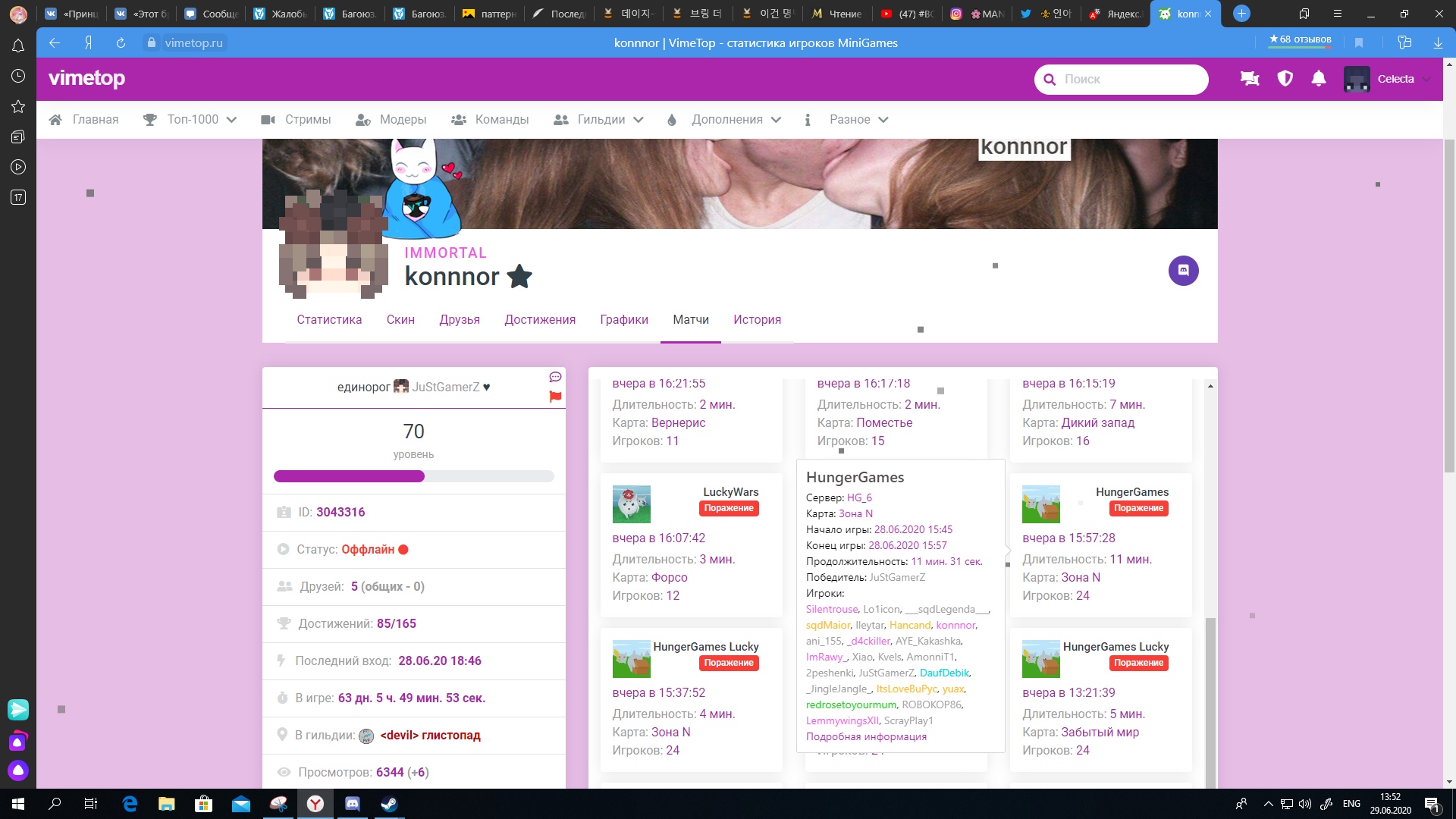This screenshot has height=819, width=1456.
Task: Open Discord from Windows taskbar
Action: click(x=353, y=804)
